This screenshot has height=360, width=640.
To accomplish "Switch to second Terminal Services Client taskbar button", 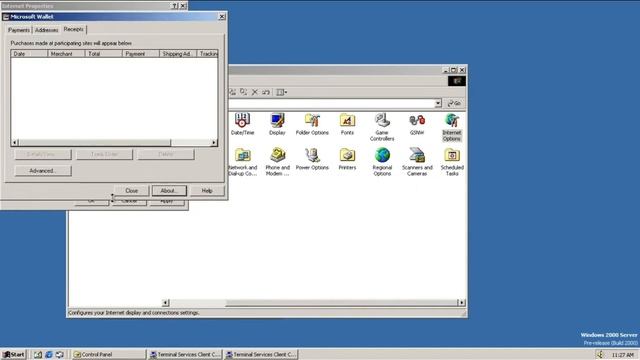I will (x=261, y=354).
